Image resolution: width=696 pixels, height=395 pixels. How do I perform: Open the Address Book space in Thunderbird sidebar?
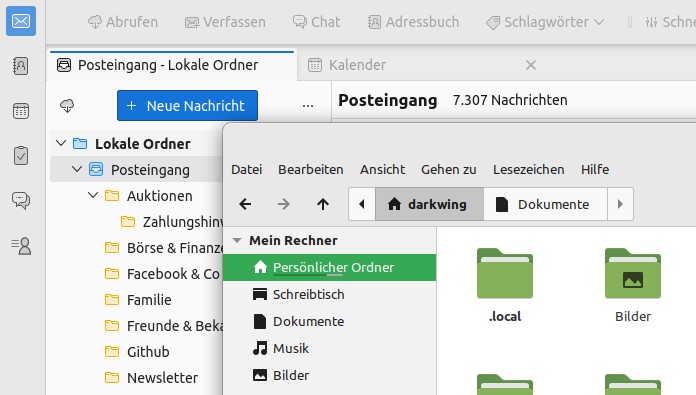pos(21,66)
